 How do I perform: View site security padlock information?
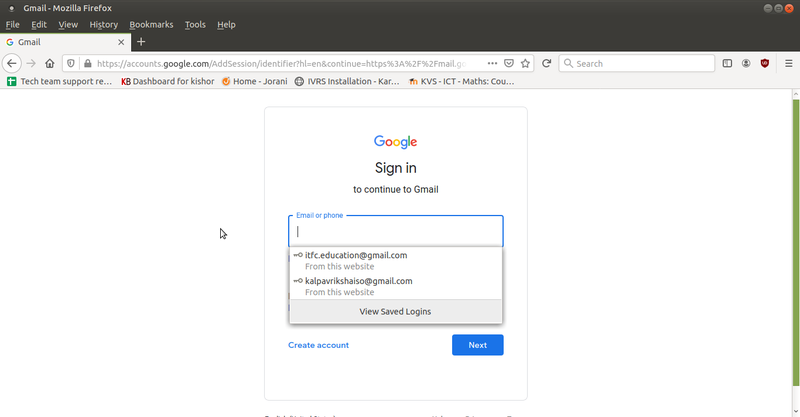point(88,64)
